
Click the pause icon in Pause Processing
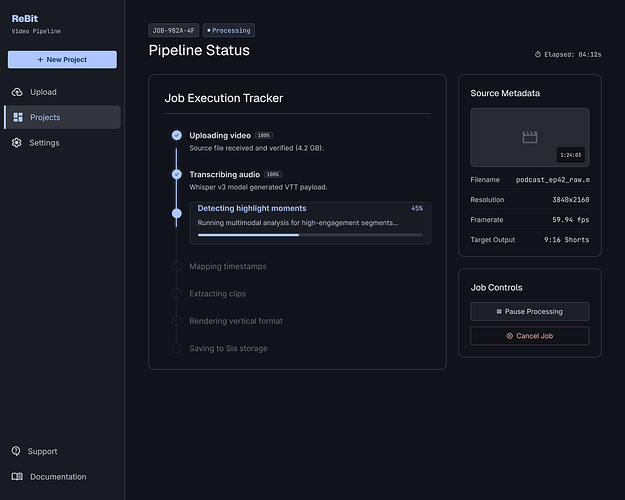pos(499,311)
